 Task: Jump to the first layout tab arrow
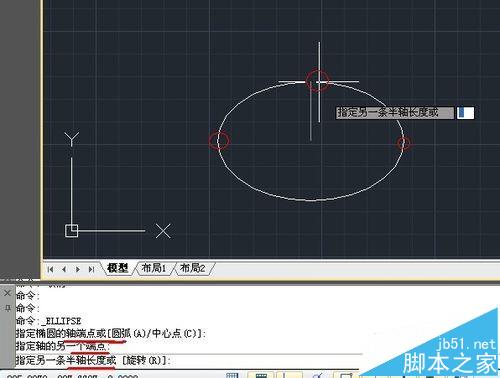point(51,269)
